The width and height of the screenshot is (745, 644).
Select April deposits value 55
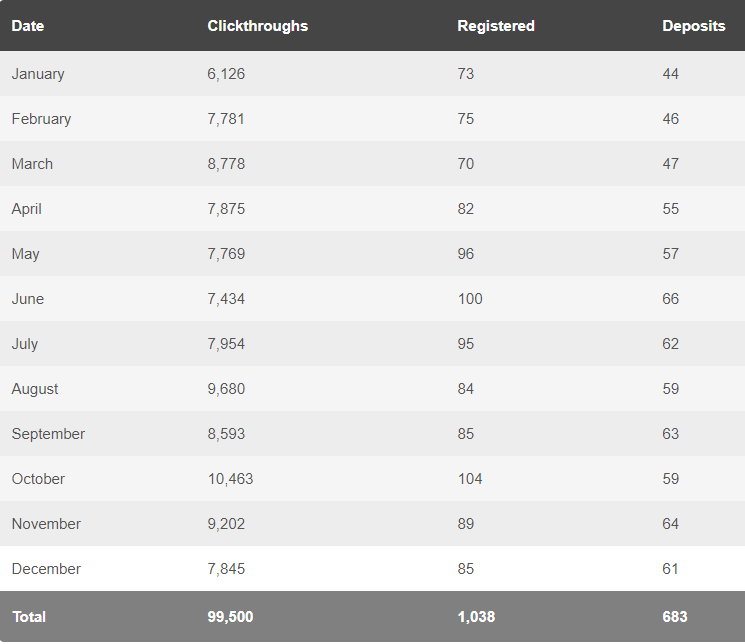point(670,209)
